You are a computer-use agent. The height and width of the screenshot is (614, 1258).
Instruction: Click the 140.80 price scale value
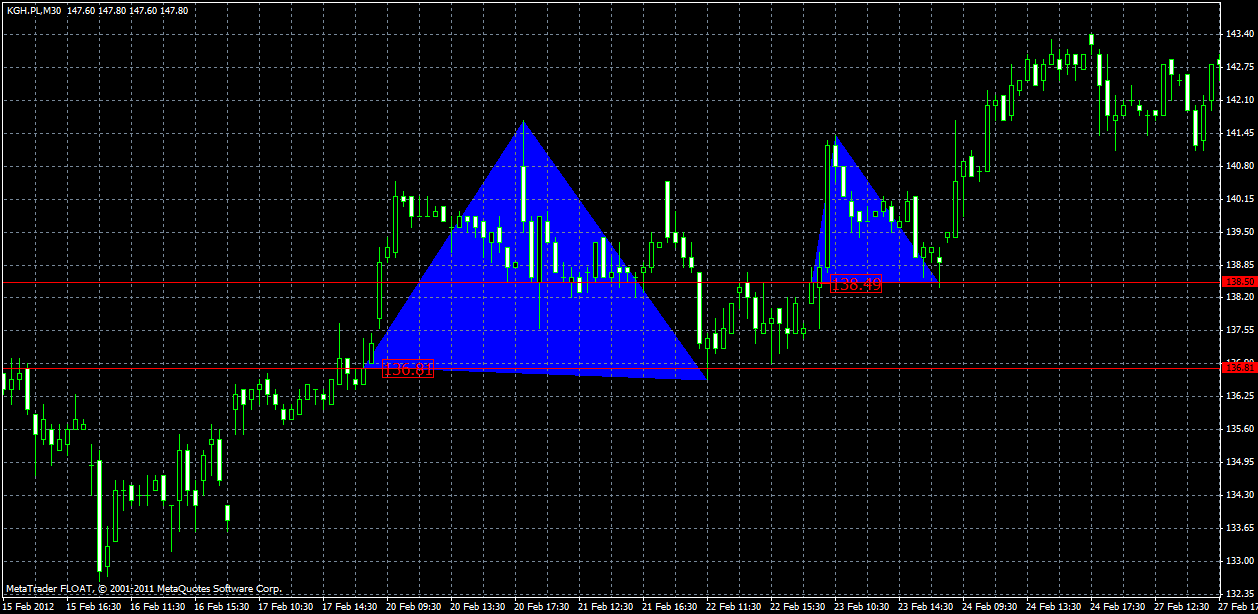pos(1240,166)
